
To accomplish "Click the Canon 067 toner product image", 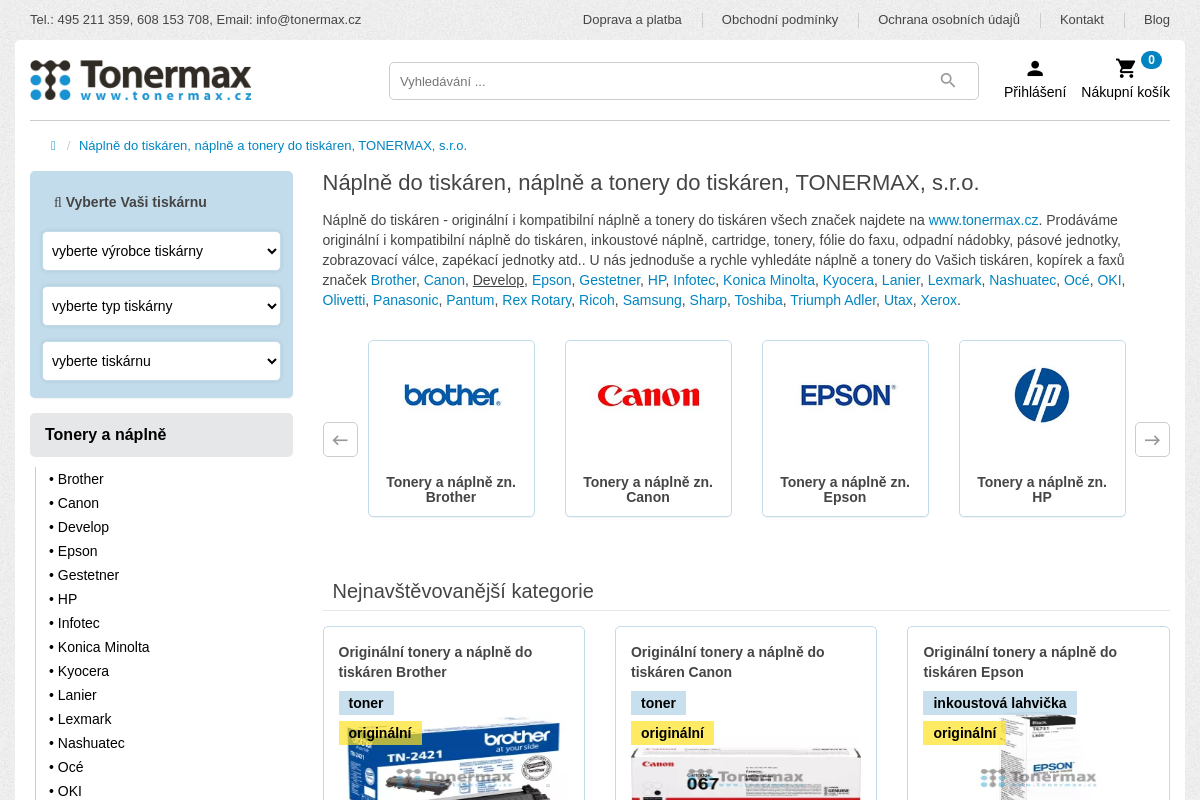I will point(746,772).
